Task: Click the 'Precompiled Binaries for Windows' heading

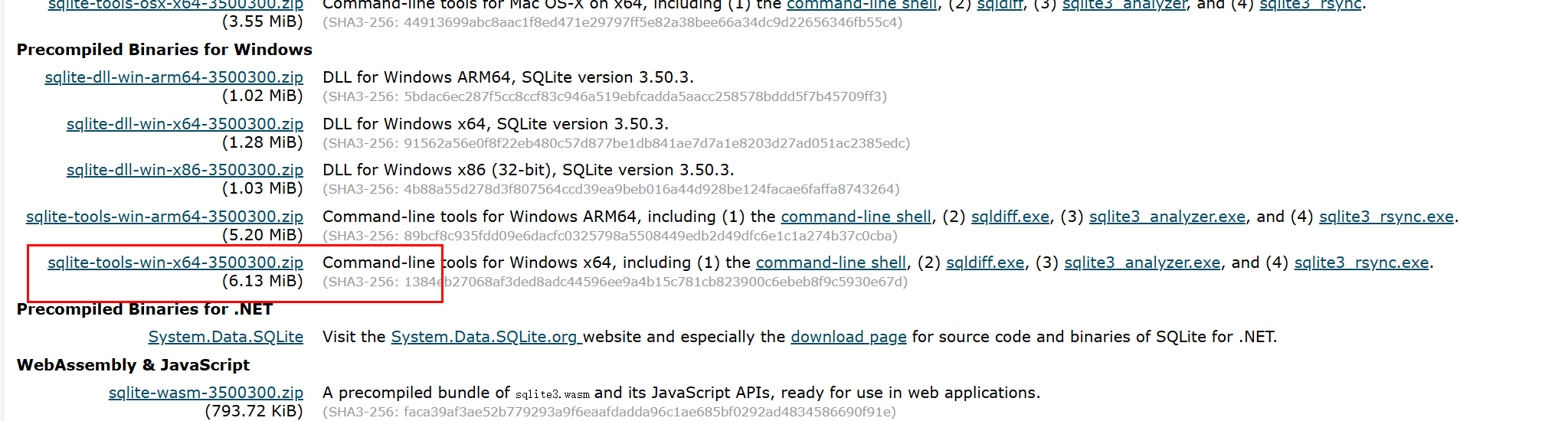Action: pyautogui.click(x=165, y=50)
